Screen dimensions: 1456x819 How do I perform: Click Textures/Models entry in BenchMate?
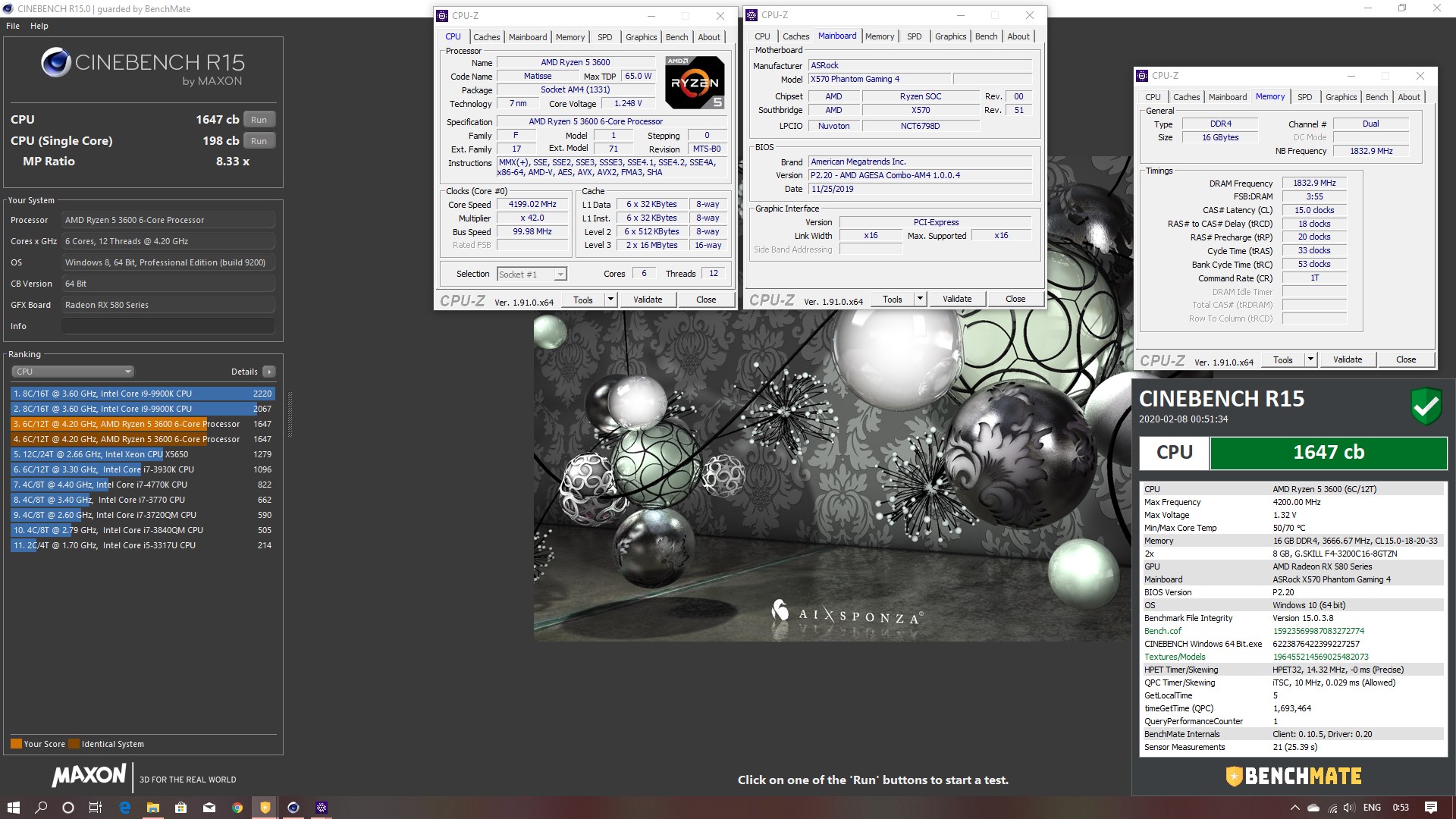tap(1175, 657)
